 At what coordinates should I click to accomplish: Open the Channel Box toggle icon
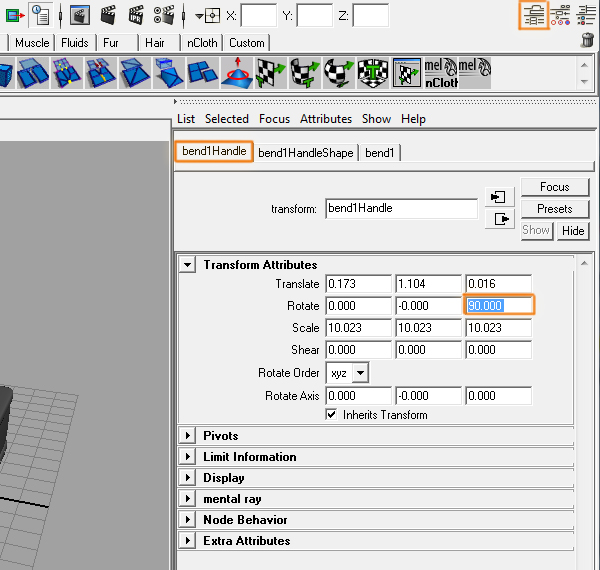586,14
